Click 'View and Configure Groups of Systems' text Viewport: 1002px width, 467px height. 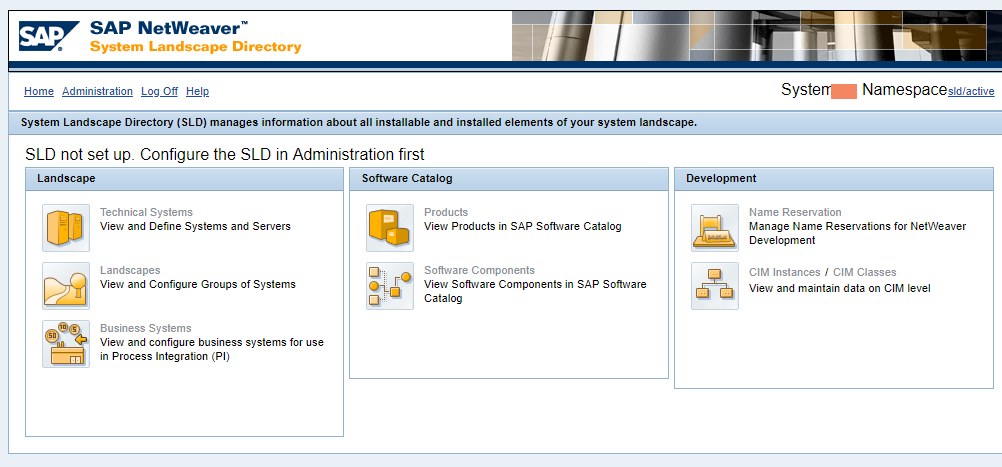point(198,284)
